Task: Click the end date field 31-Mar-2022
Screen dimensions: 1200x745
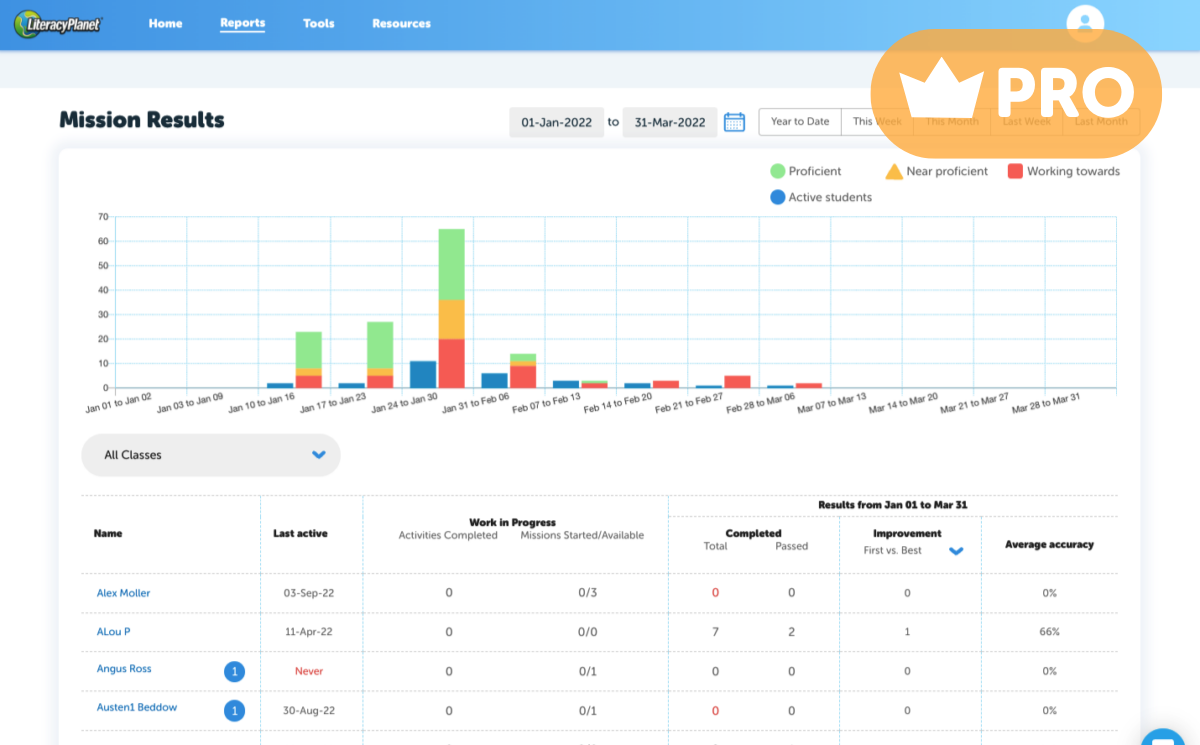Action: coord(669,122)
